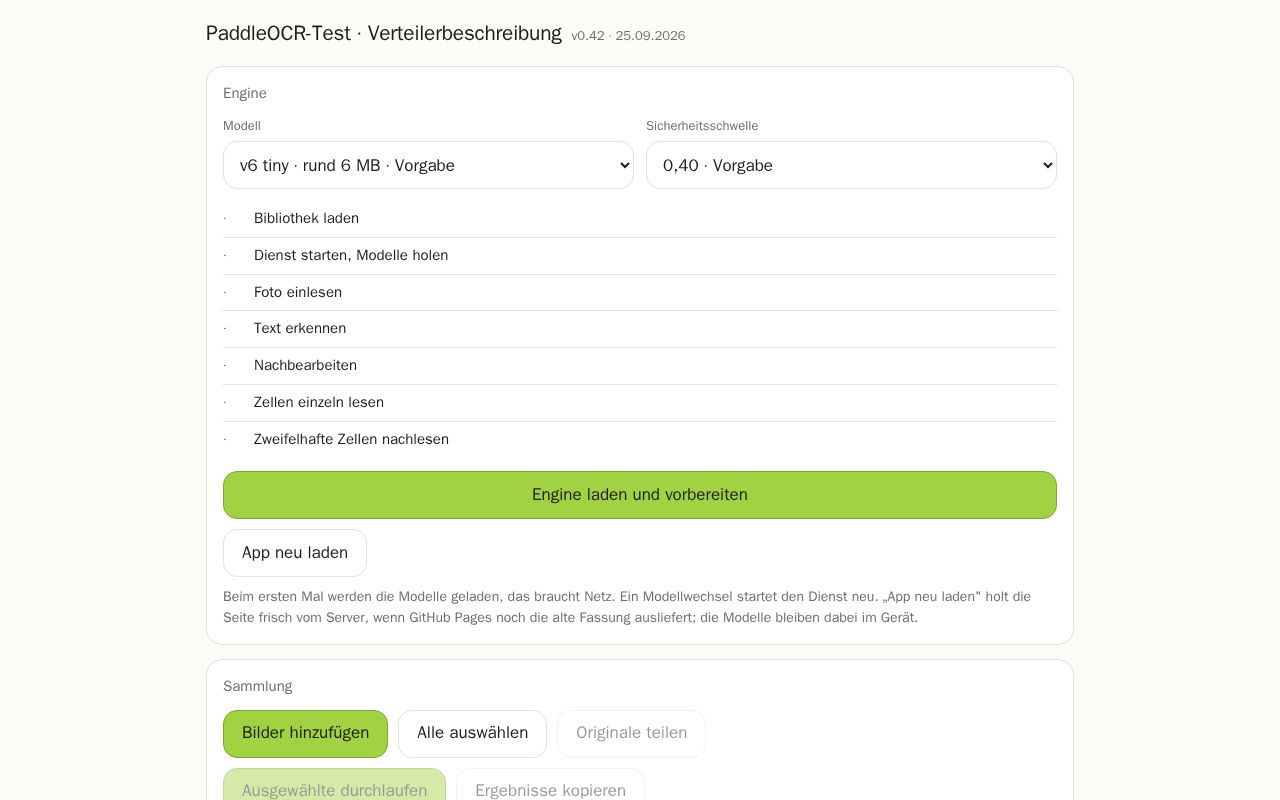Click the step Foto einlesen
Image resolution: width=1280 pixels, height=800 pixels.
coord(640,293)
